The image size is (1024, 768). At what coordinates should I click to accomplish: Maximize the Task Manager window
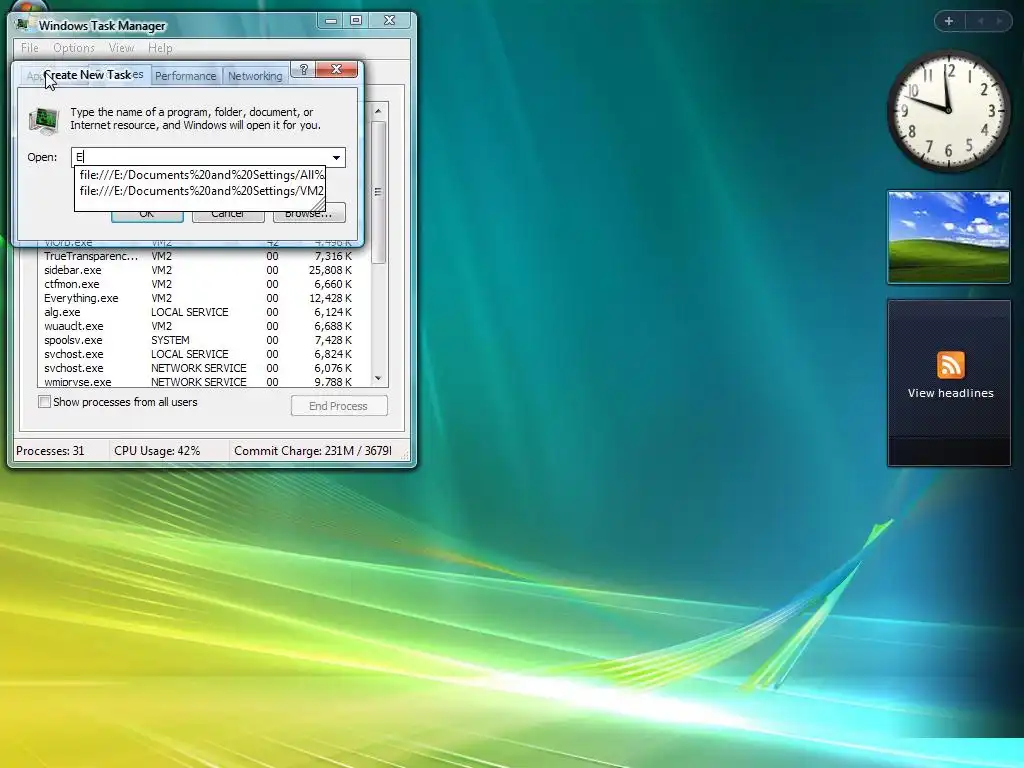coord(356,21)
